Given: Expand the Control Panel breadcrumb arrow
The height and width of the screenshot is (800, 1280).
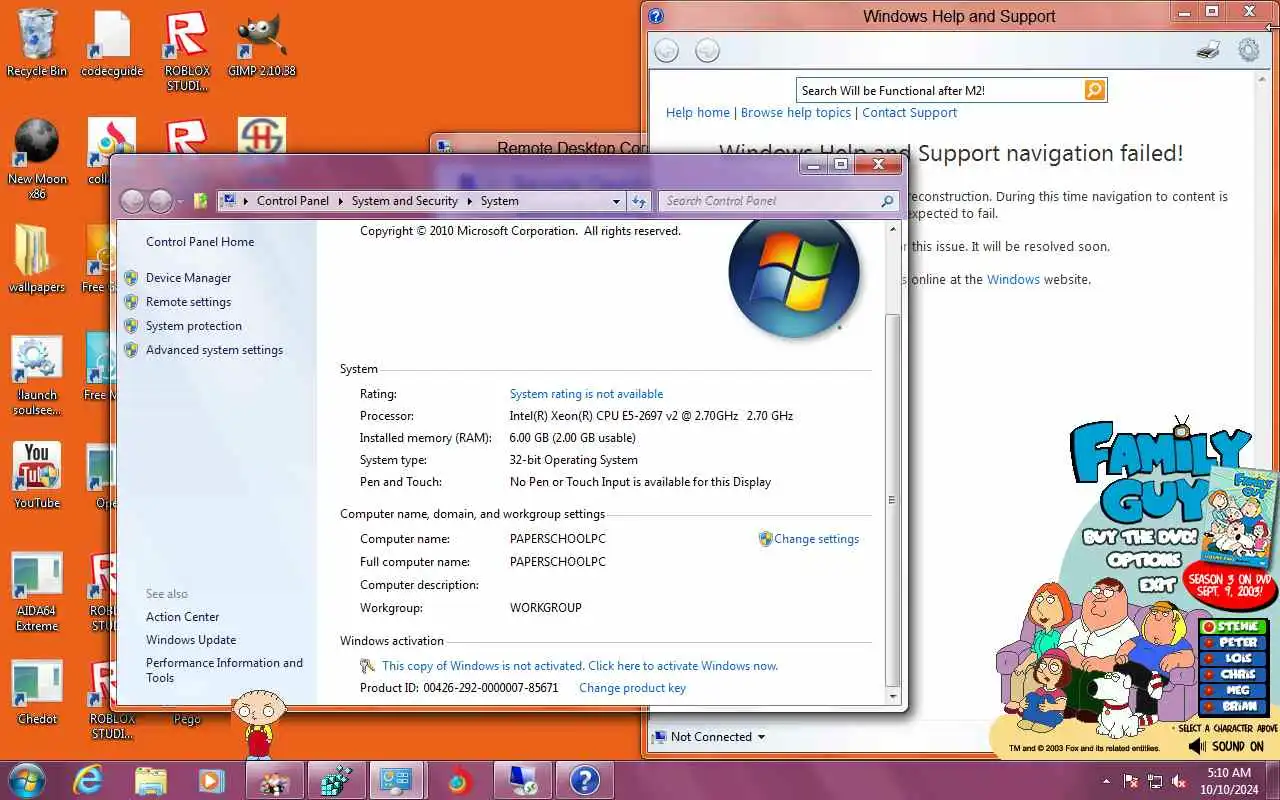Looking at the screenshot, I should pos(340,201).
